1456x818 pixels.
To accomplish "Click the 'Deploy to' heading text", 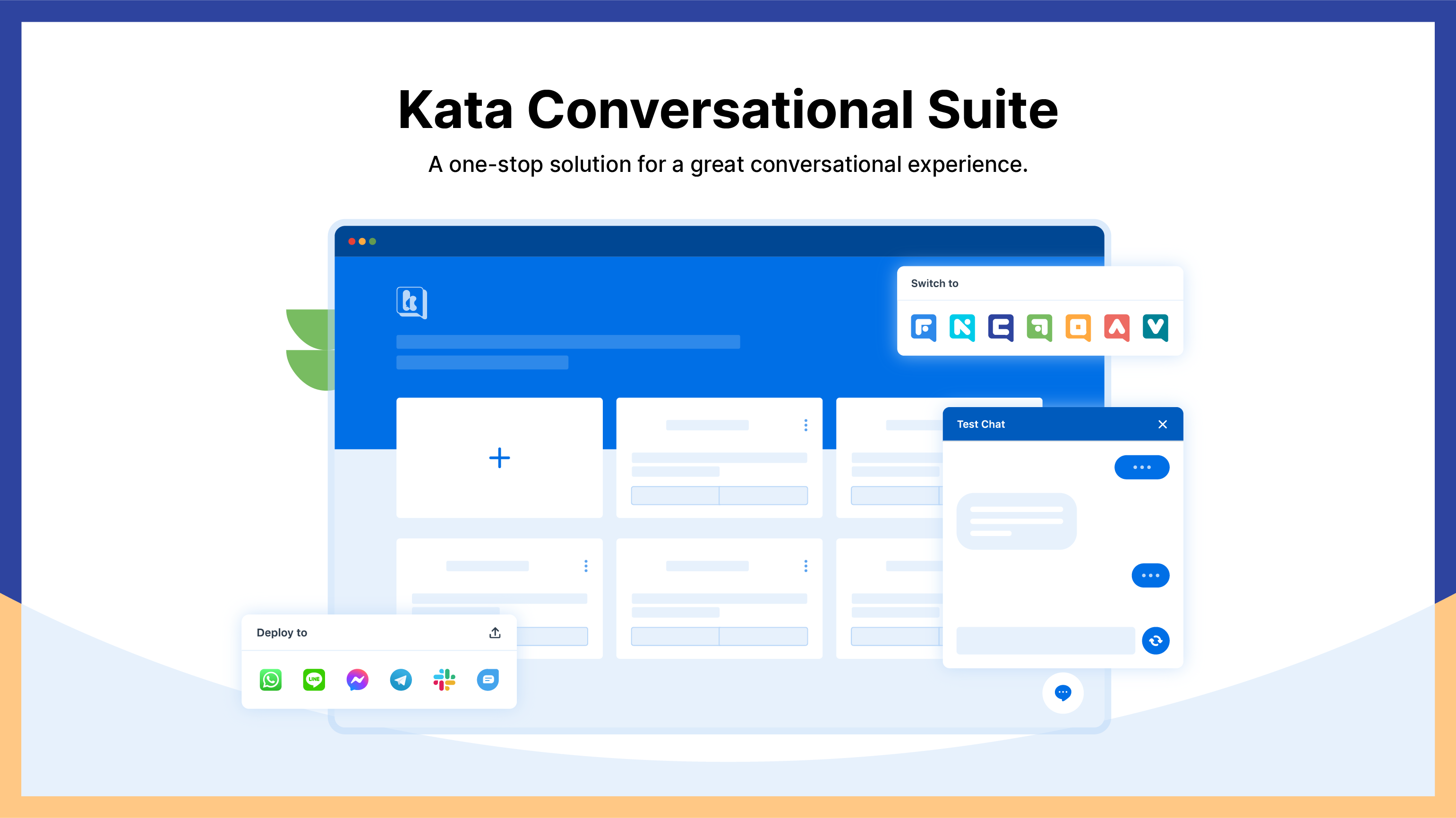I will click(x=282, y=633).
